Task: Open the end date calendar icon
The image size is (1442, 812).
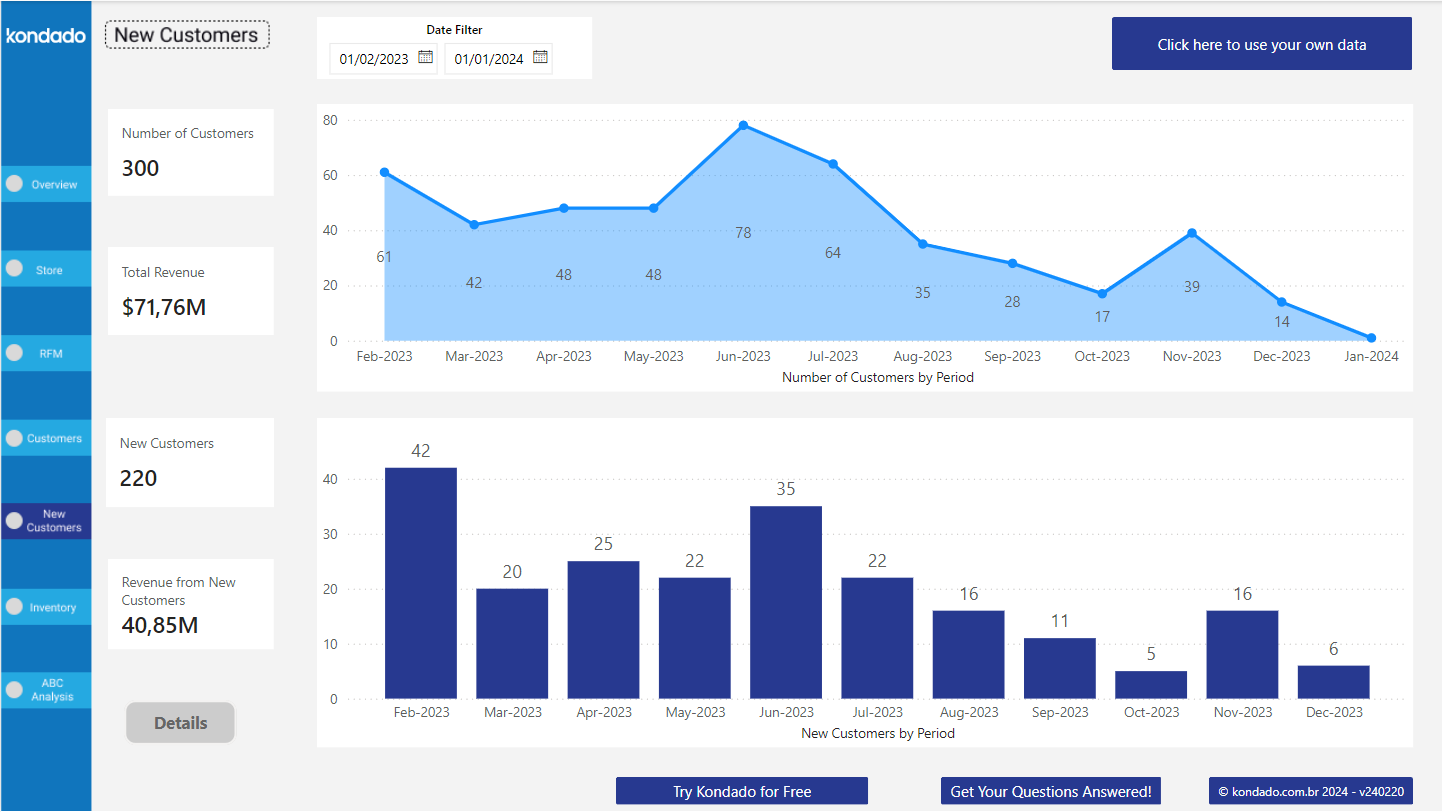Action: click(540, 58)
